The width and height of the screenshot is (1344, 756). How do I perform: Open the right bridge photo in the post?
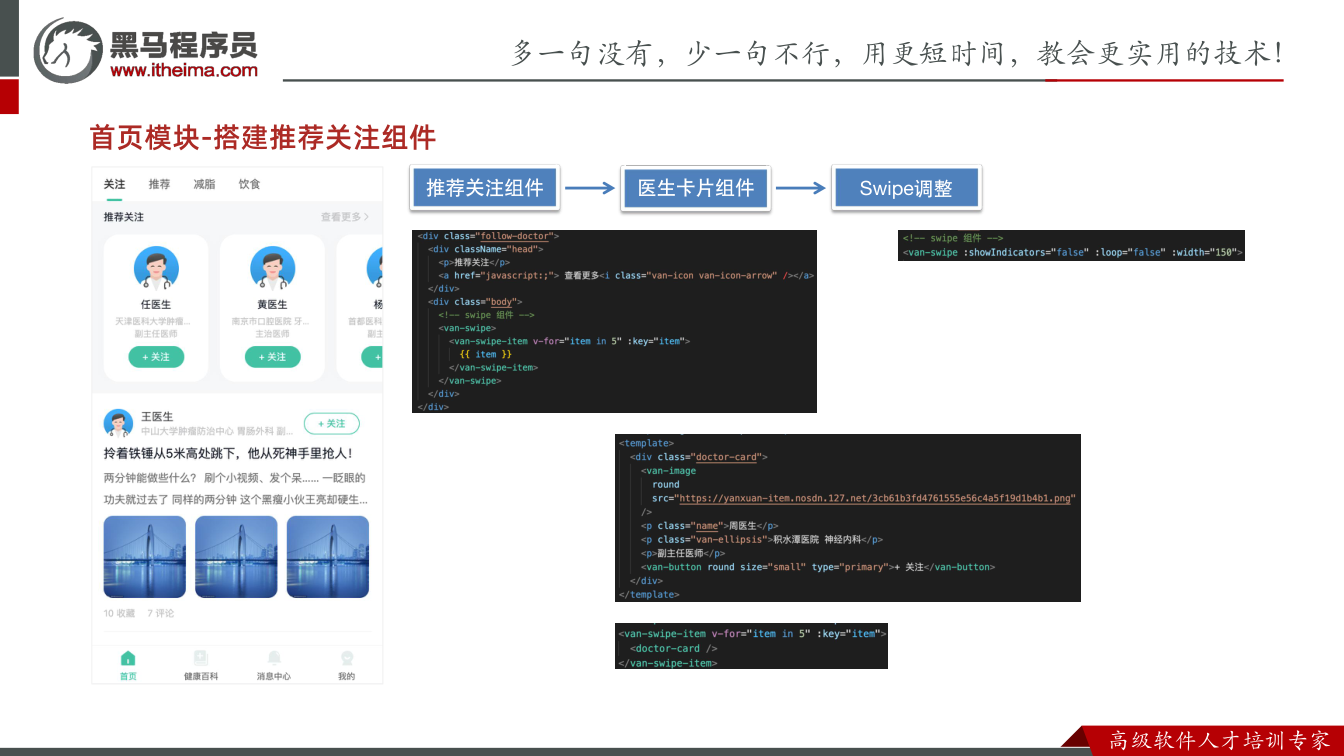click(328, 557)
